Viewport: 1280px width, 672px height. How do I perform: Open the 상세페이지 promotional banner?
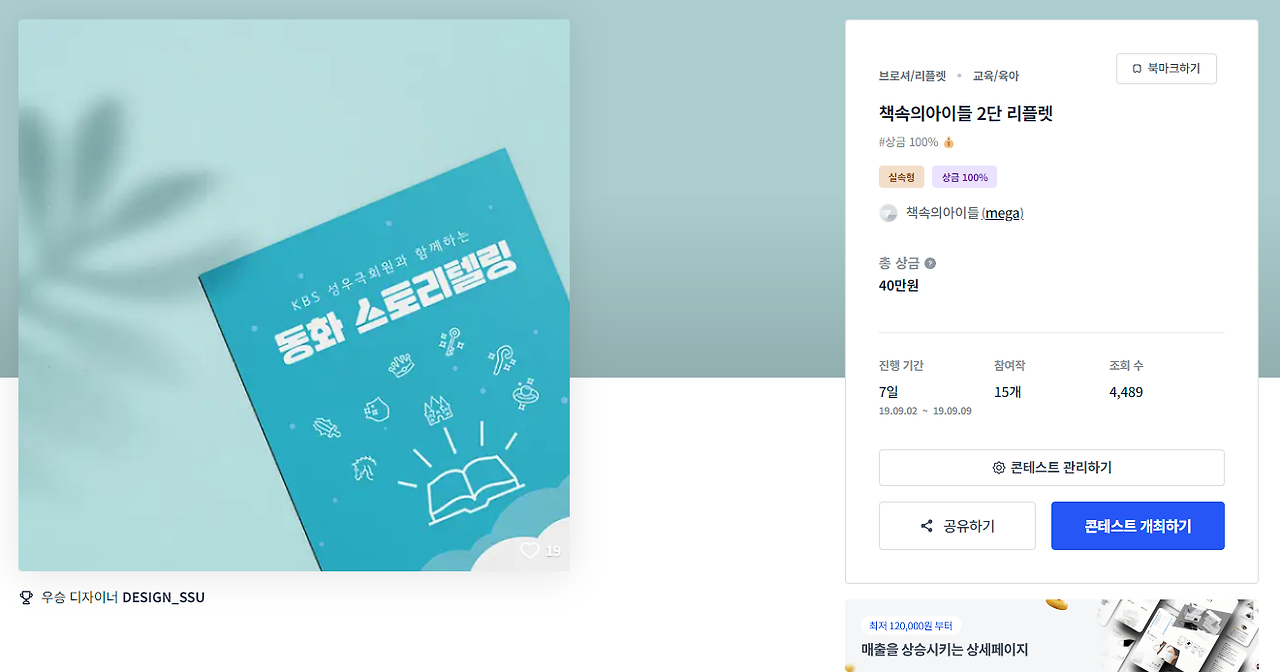1052,635
